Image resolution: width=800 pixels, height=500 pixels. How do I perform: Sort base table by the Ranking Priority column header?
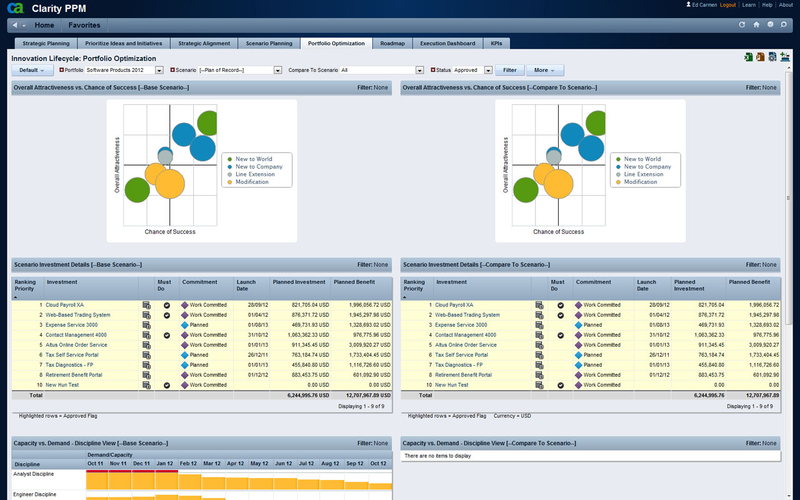25,285
